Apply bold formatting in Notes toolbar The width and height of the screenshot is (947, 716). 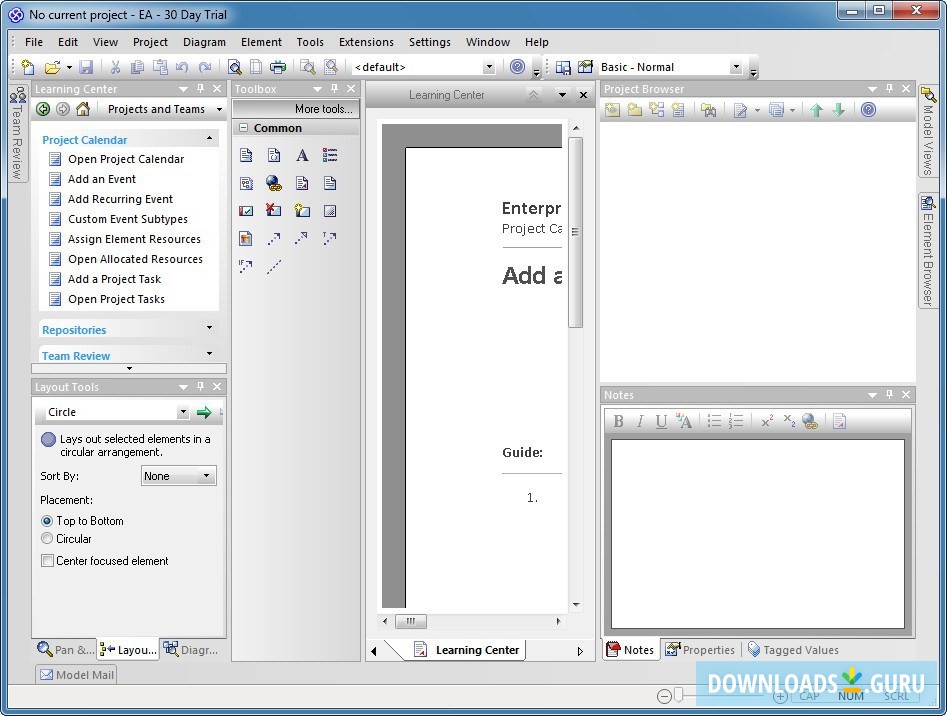click(x=618, y=421)
